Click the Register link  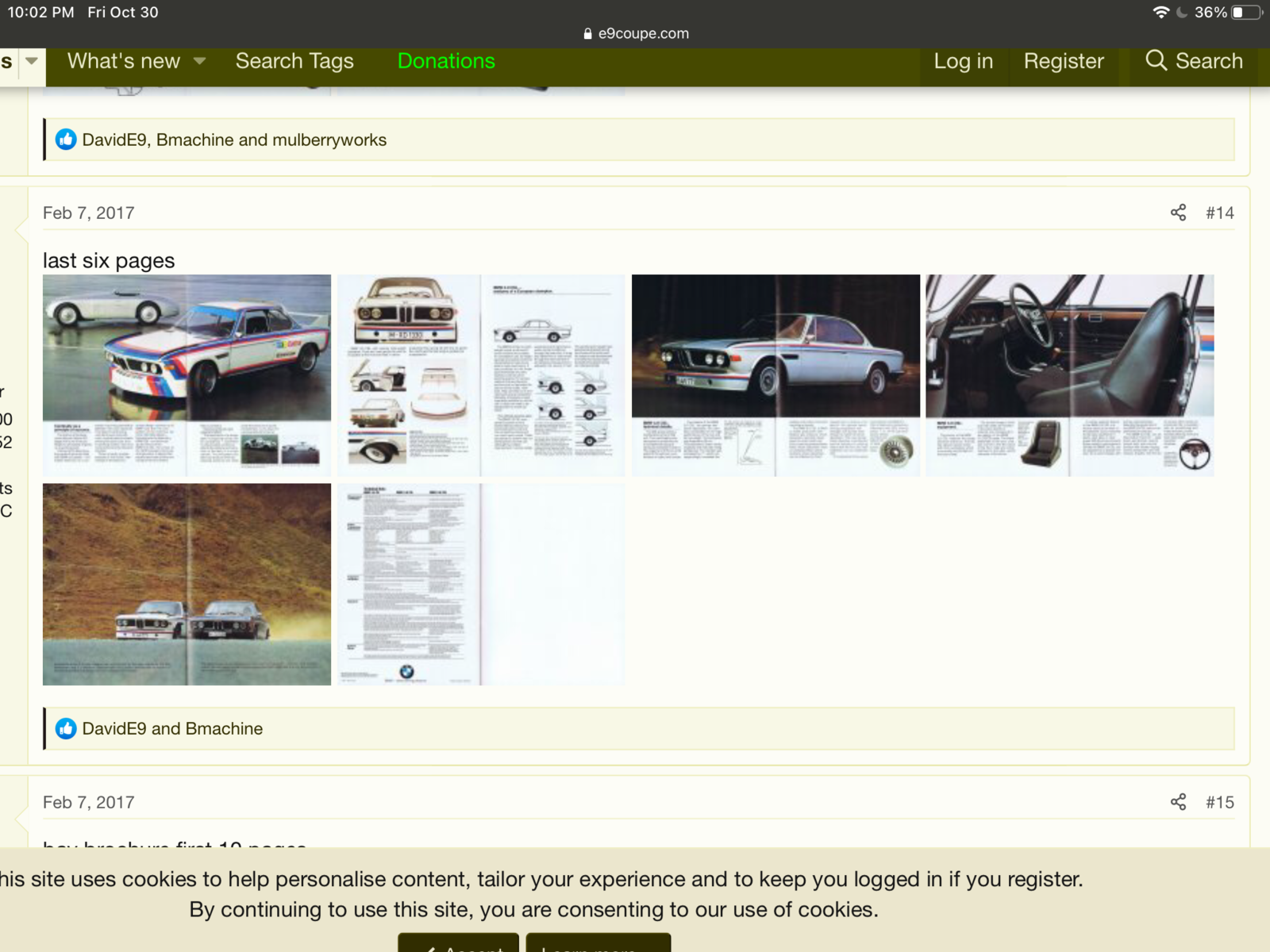(1064, 61)
